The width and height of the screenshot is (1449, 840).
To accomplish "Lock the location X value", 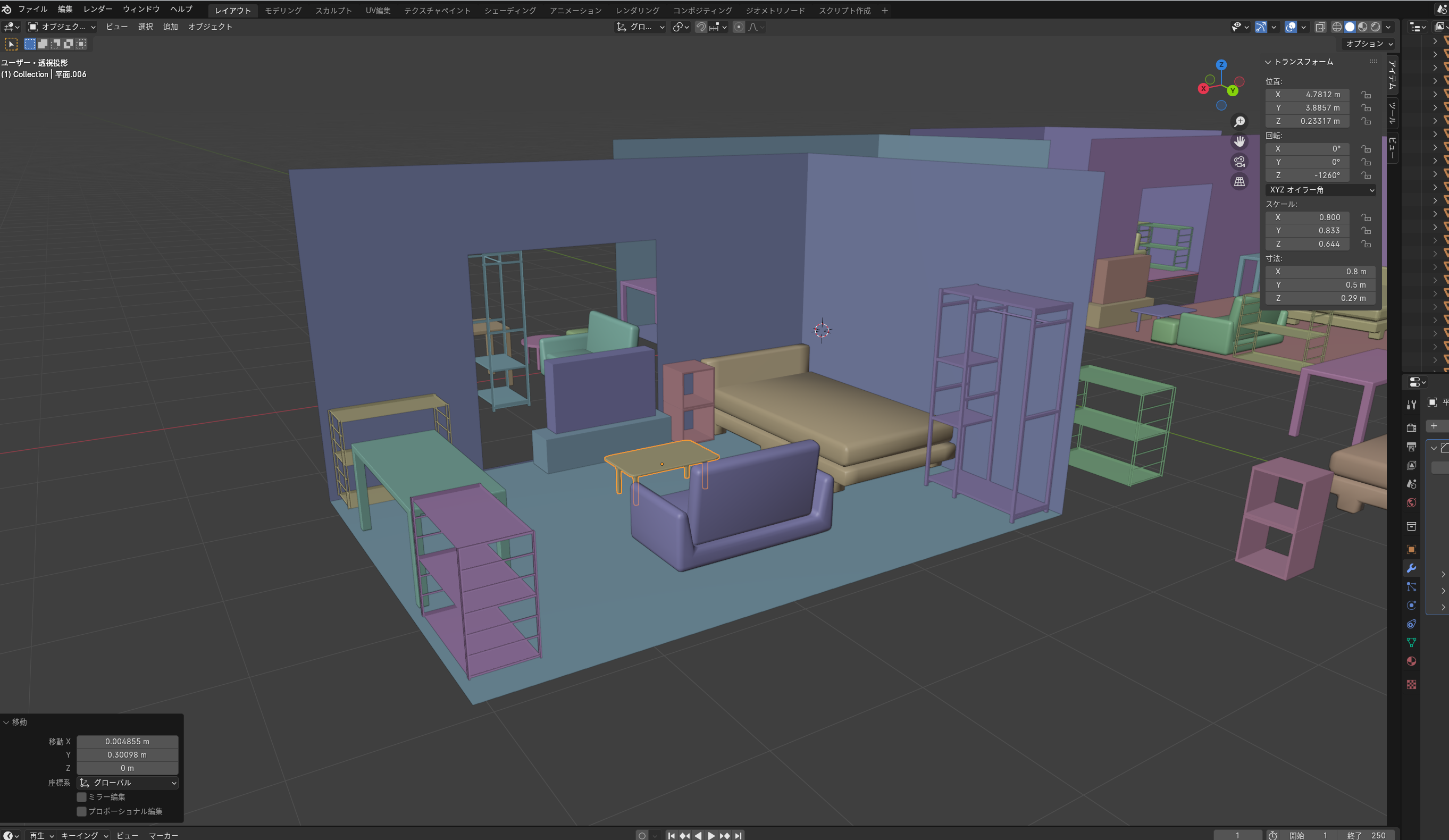I will pos(1366,95).
